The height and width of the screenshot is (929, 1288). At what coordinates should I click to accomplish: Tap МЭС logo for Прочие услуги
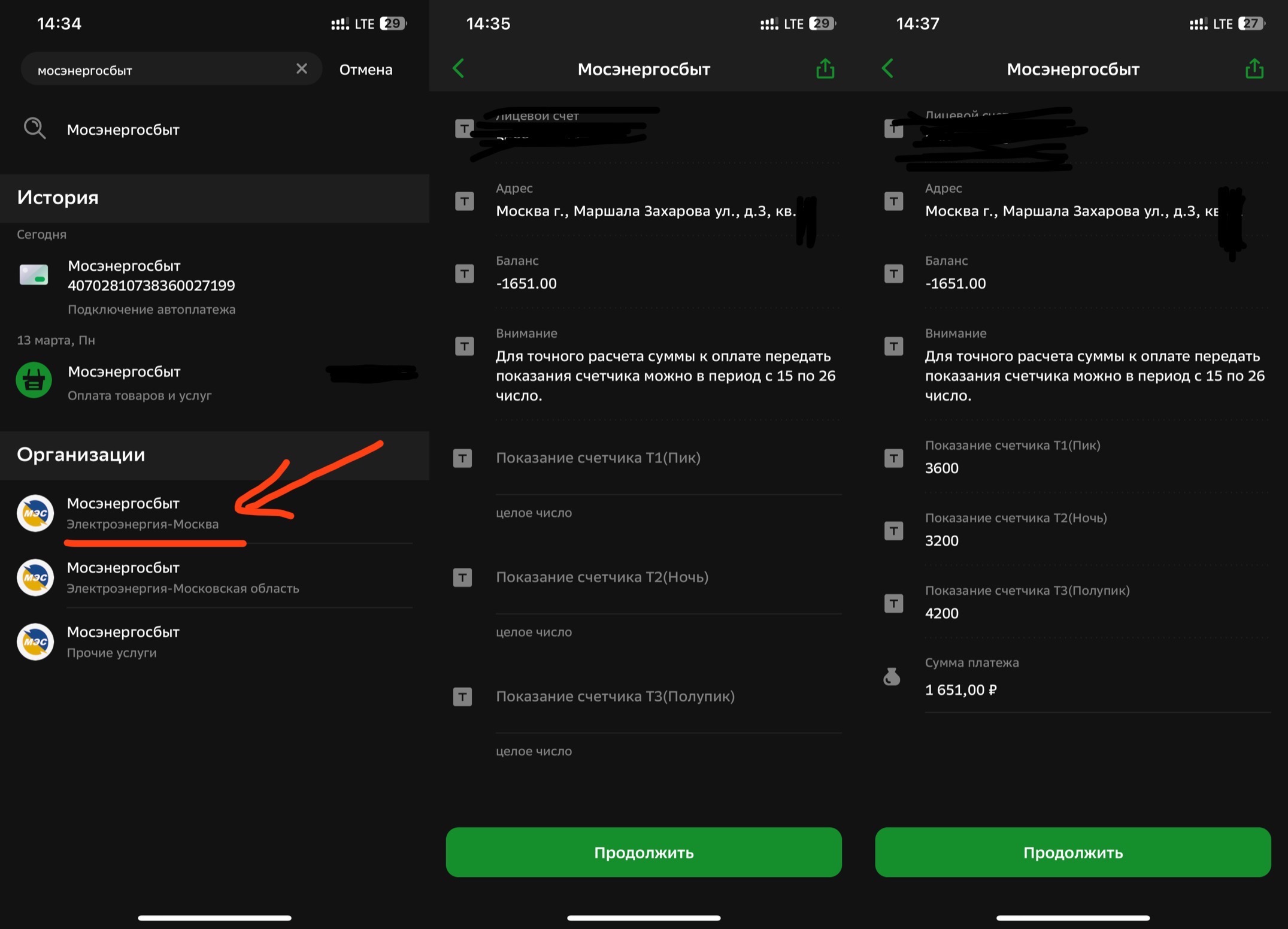coord(35,641)
